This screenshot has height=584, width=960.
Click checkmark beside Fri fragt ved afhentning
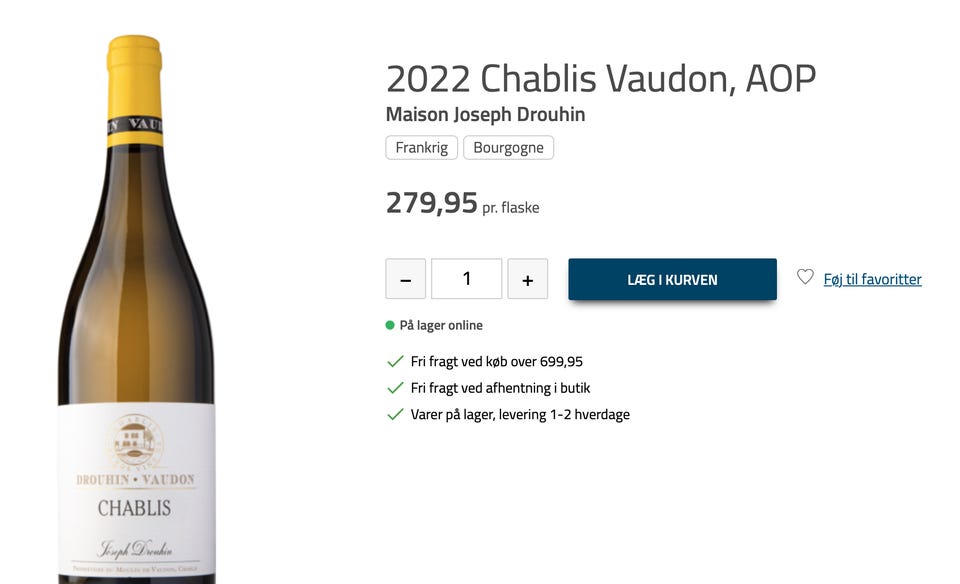click(395, 388)
